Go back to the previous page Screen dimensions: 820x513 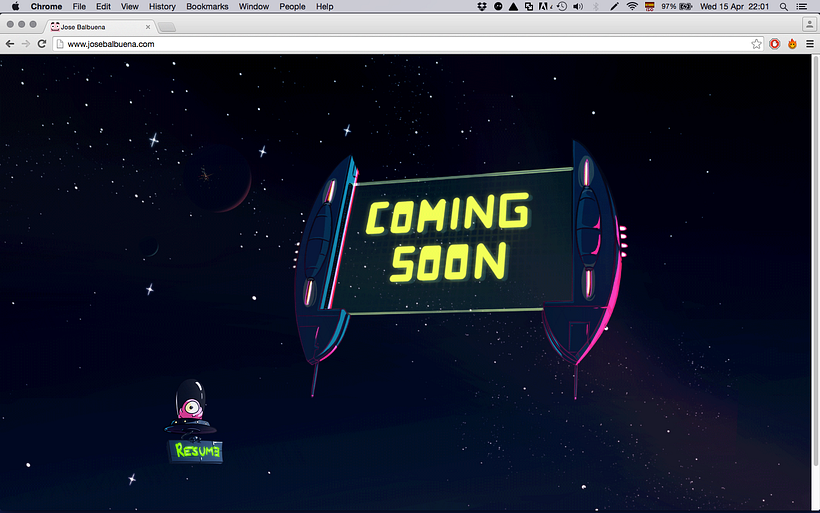click(10, 44)
